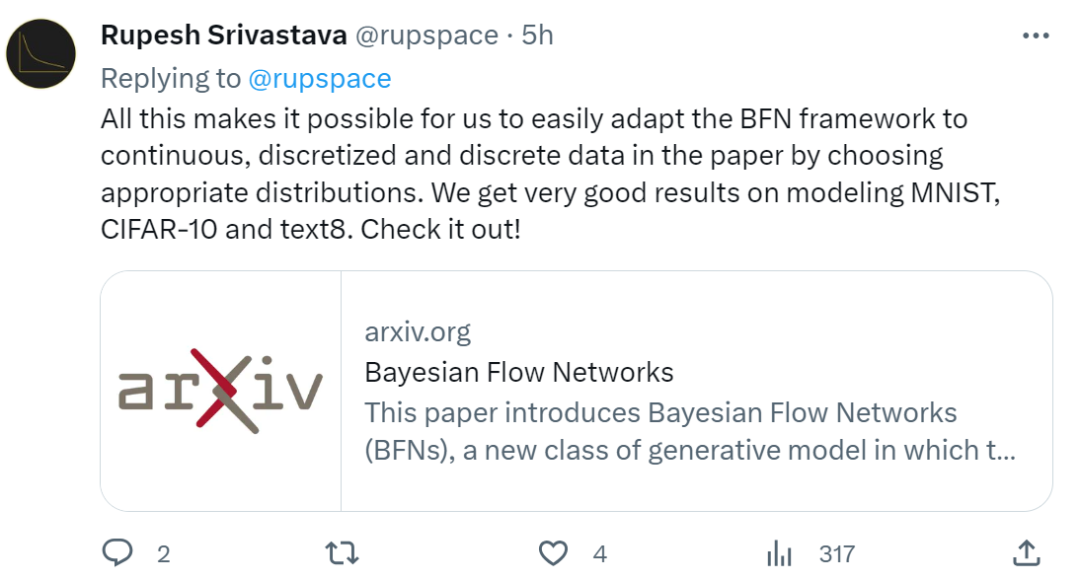Share the tweet with the upload arrow icon
The image size is (1080, 580).
[1026, 552]
